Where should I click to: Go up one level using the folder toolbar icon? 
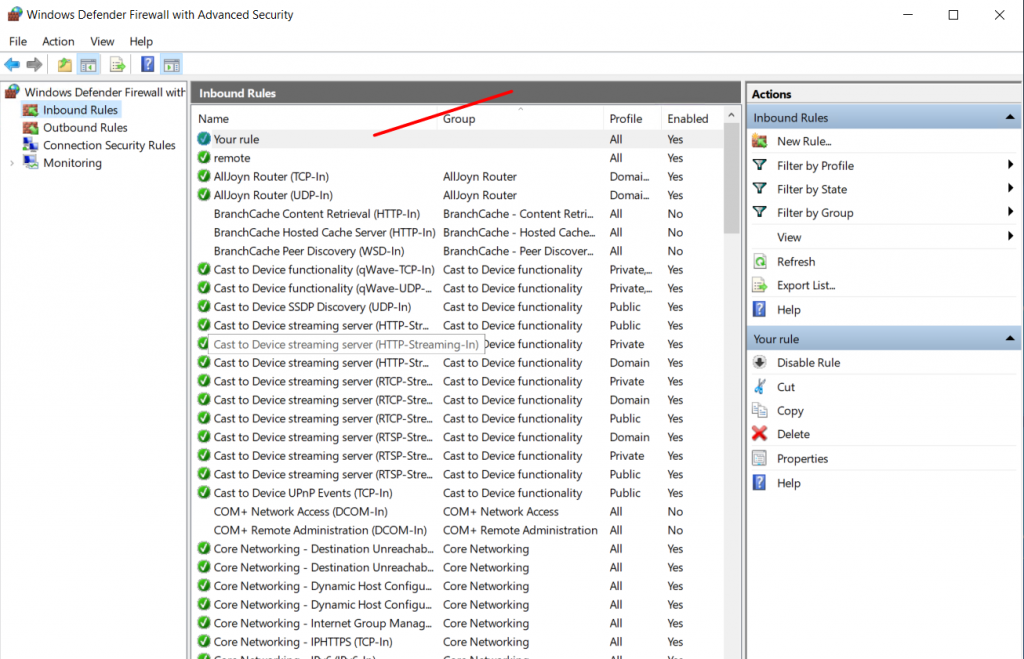pos(65,65)
